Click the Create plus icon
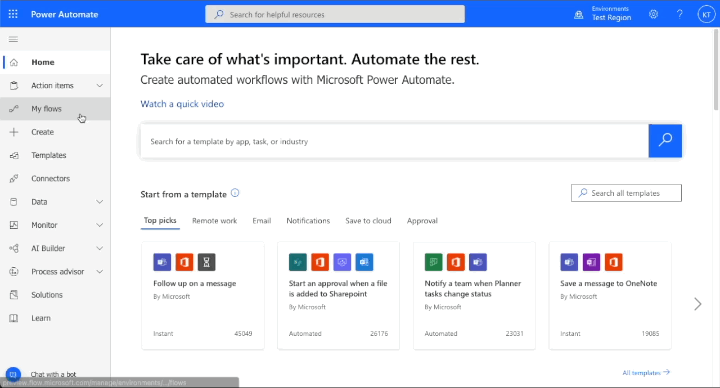 tap(14, 132)
